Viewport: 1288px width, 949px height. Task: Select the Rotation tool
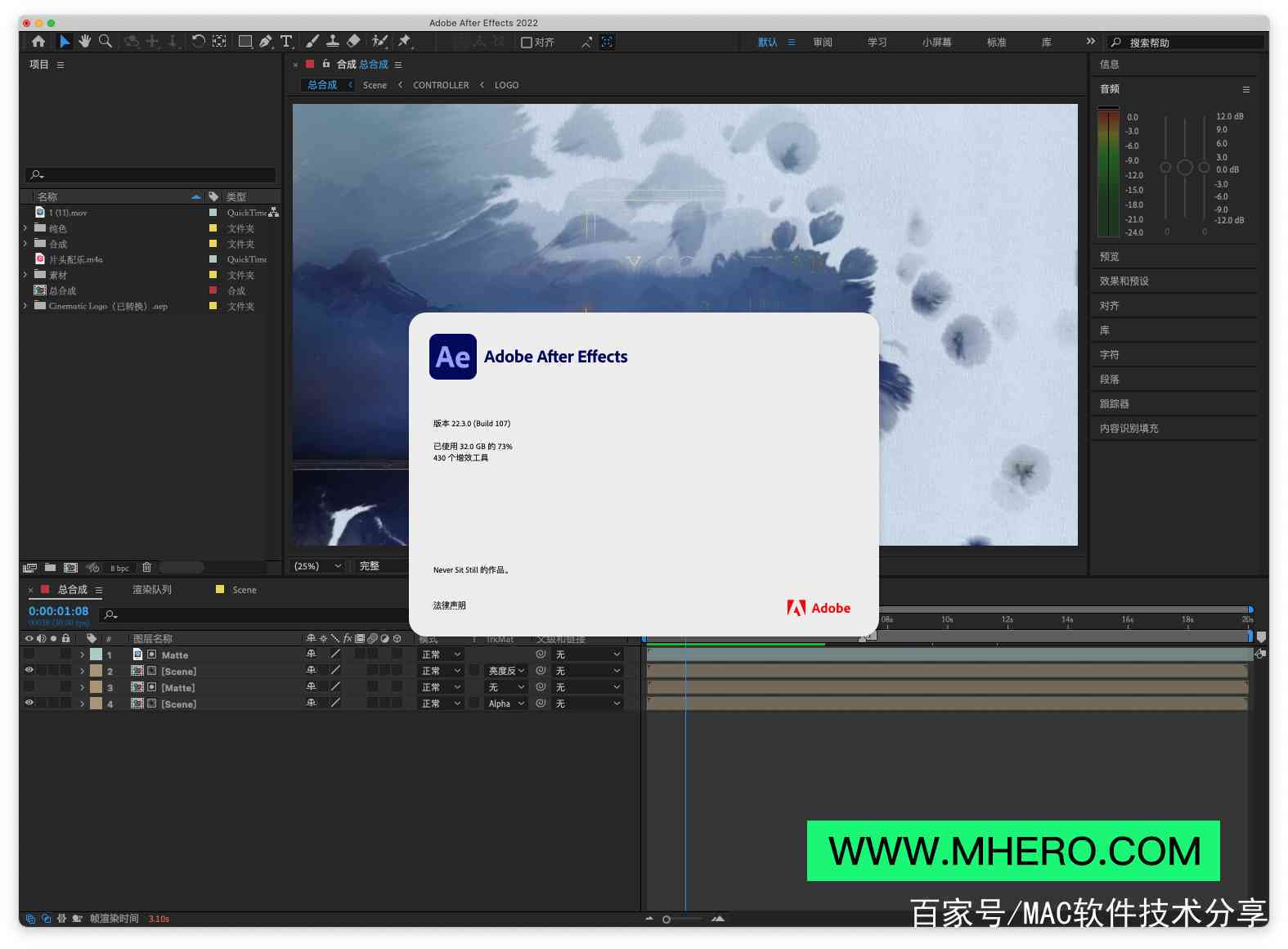coord(198,41)
